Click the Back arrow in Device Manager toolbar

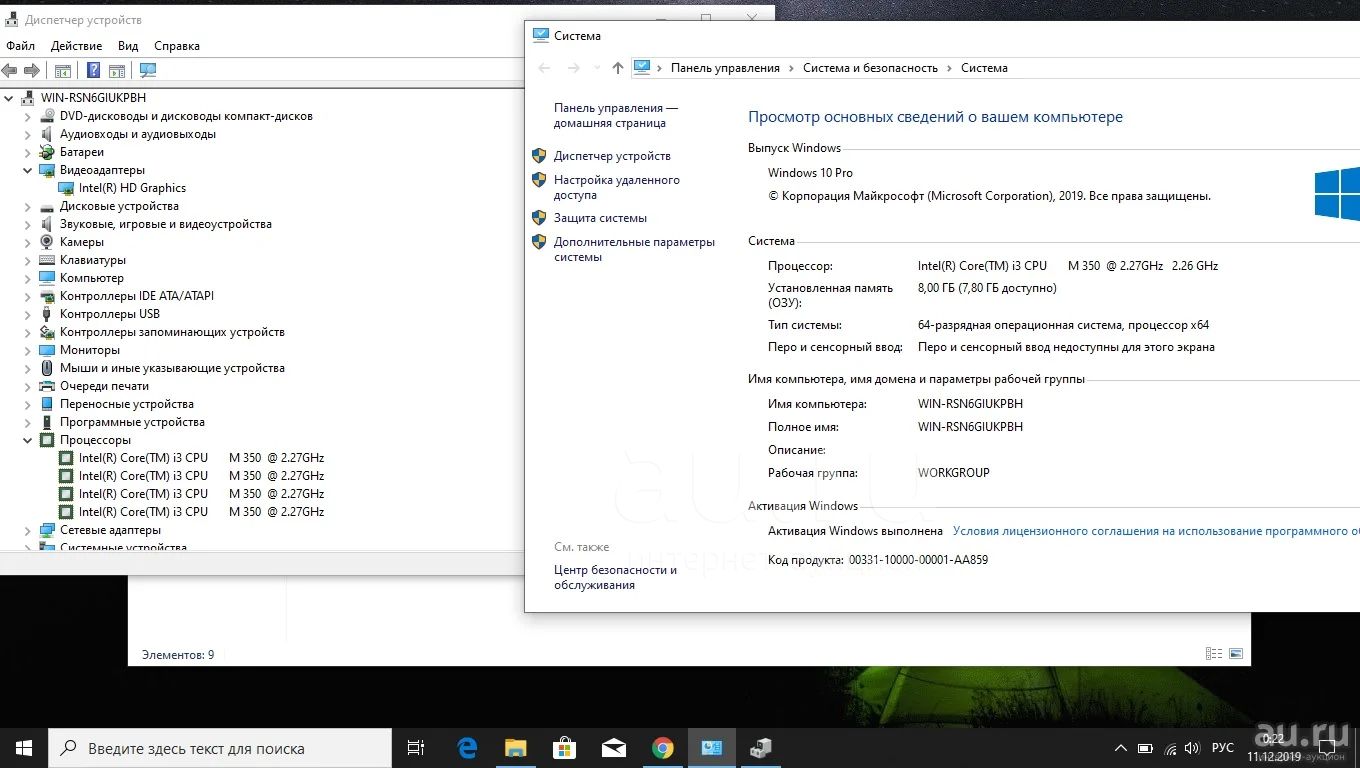[9, 70]
